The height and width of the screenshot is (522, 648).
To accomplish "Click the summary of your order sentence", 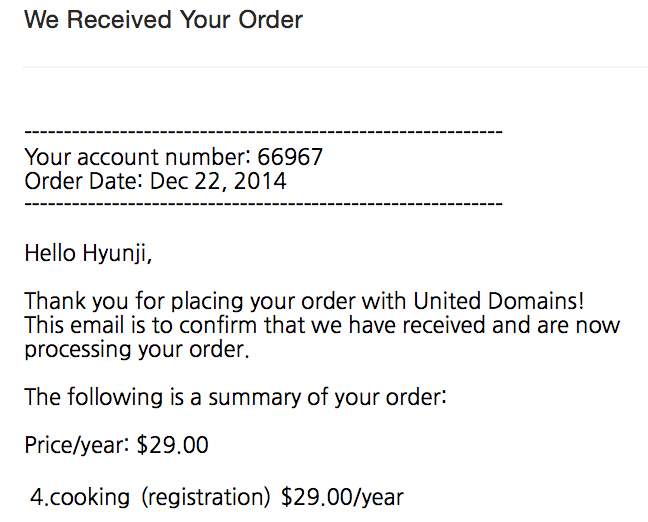I will (236, 397).
